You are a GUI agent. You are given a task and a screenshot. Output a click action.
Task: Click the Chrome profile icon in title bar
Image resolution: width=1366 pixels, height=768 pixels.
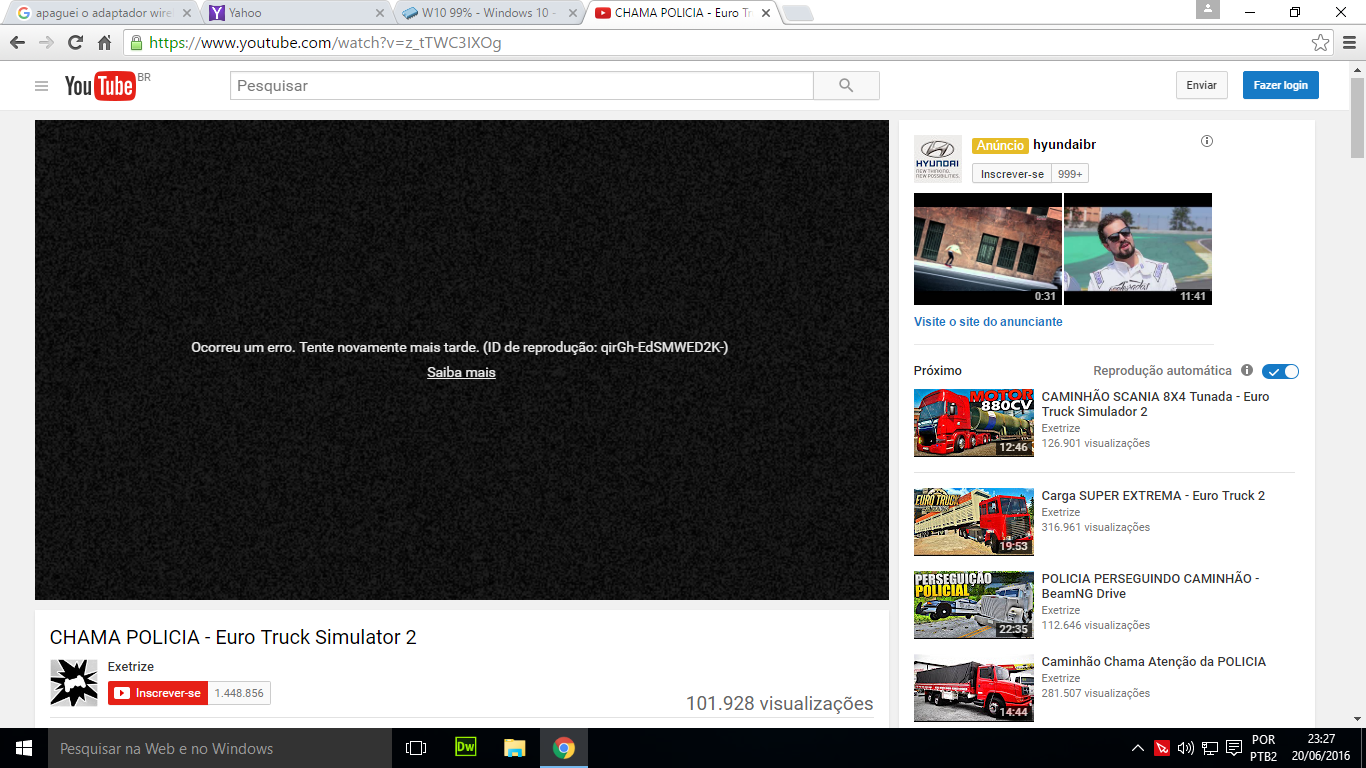[1208, 9]
